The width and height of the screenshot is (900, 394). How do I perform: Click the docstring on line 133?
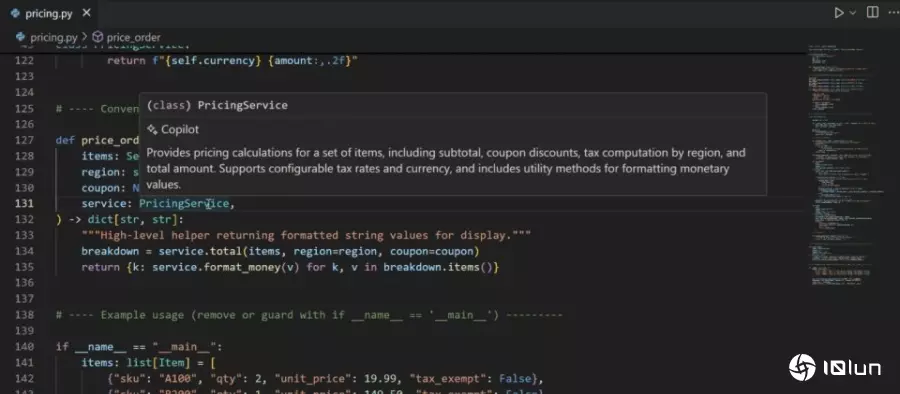(x=306, y=235)
